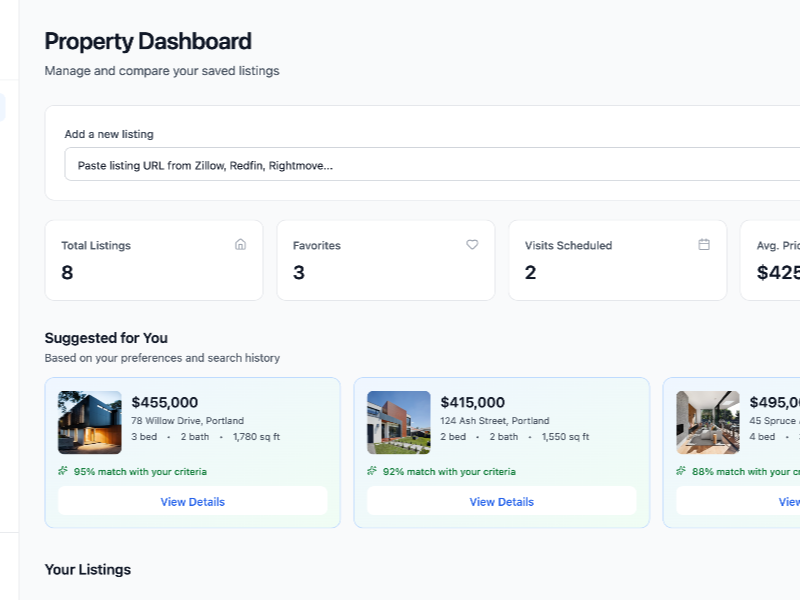This screenshot has width=800, height=600.
Task: View Details for the $415,000 Ash Street listing
Action: coord(501,502)
